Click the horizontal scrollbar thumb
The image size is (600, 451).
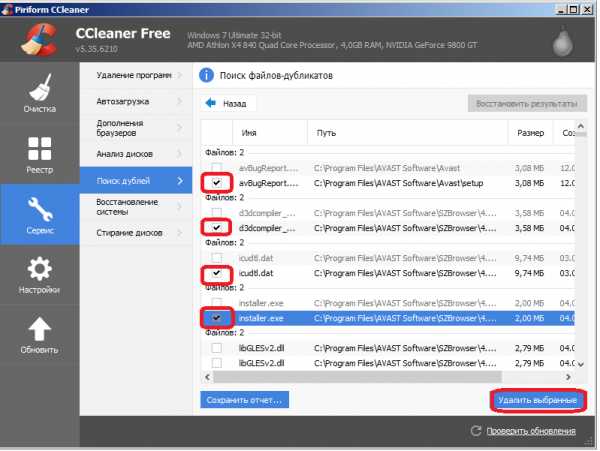[x=357, y=377]
